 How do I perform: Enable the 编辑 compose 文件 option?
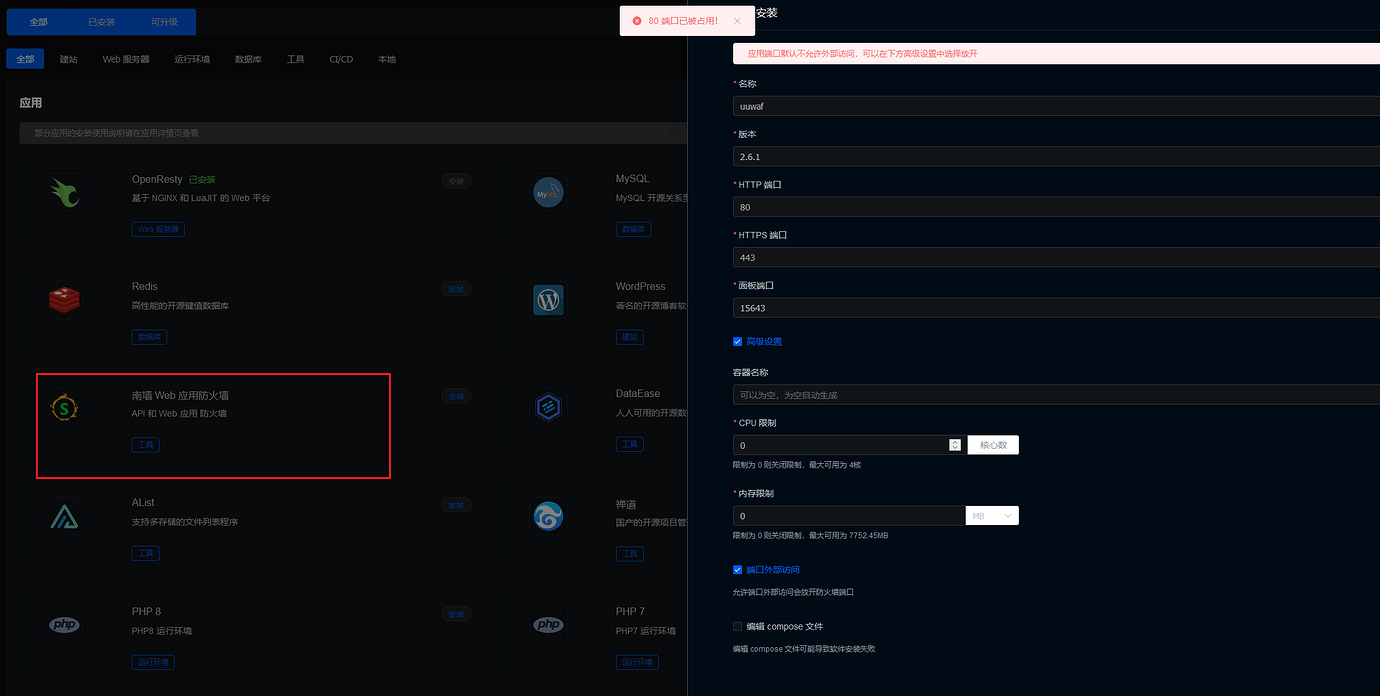(737, 626)
